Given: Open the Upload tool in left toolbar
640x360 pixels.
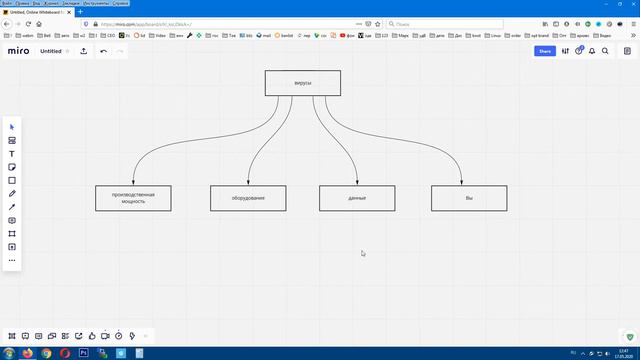Looking at the screenshot, I should (12, 247).
